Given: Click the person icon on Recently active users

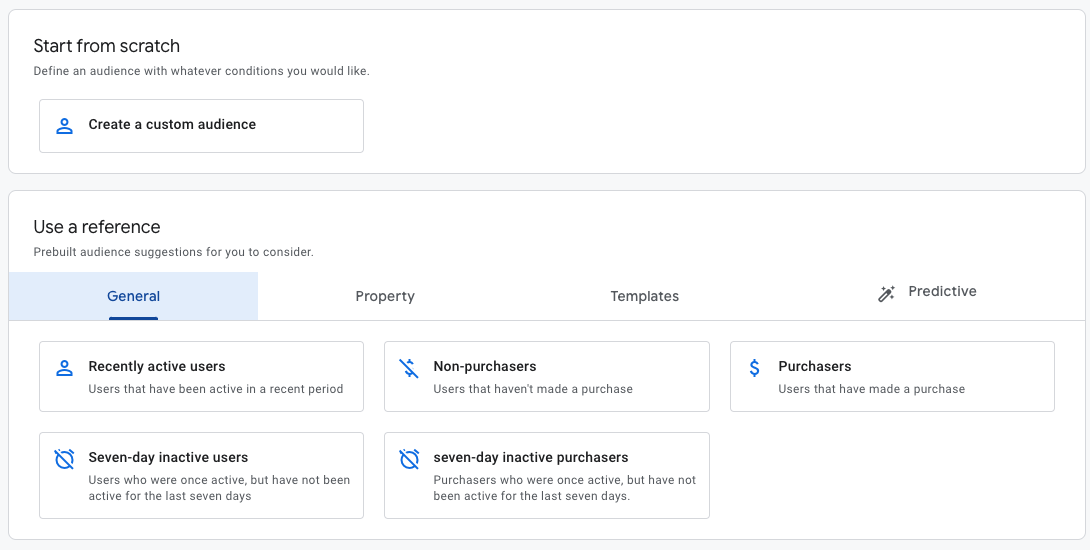Looking at the screenshot, I should 65,368.
